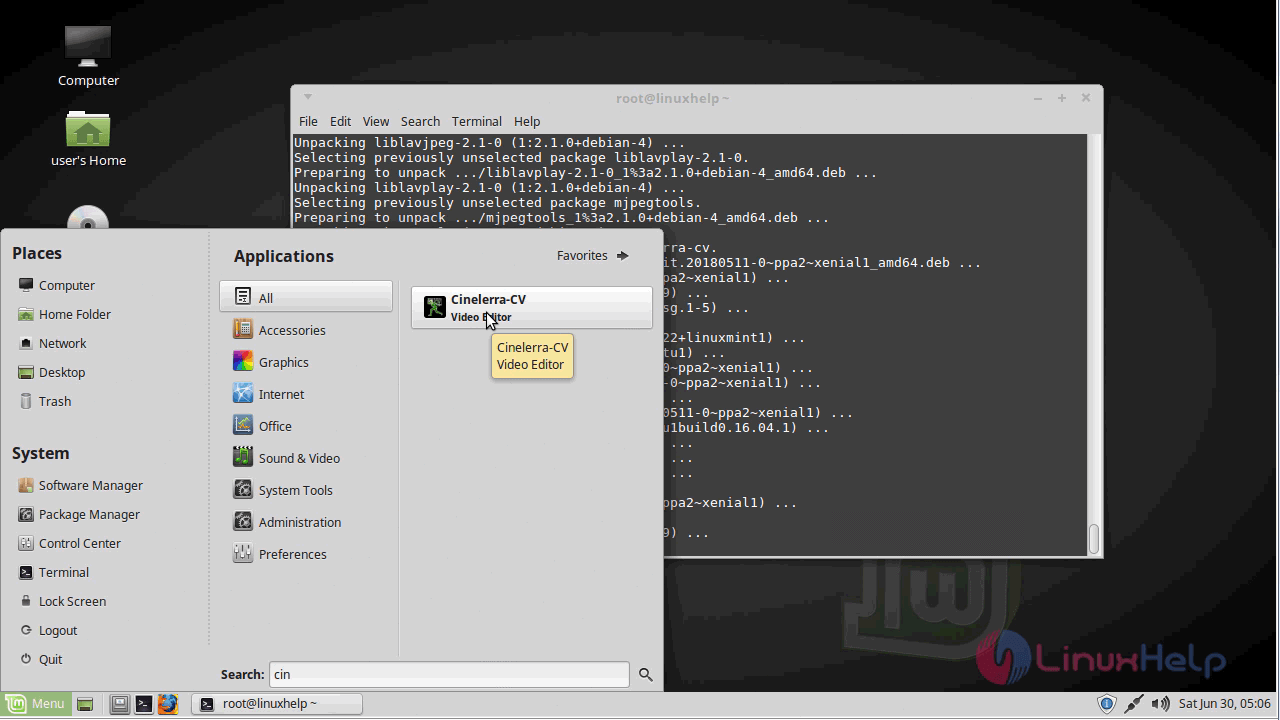The image size is (1280, 720).
Task: Open the terminal Edit menu
Action: tap(340, 121)
